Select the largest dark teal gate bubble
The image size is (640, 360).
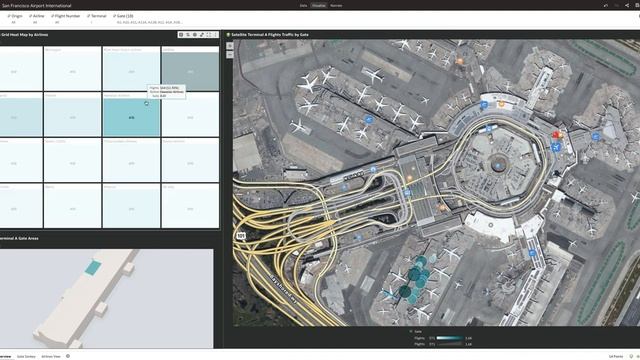click(405, 291)
